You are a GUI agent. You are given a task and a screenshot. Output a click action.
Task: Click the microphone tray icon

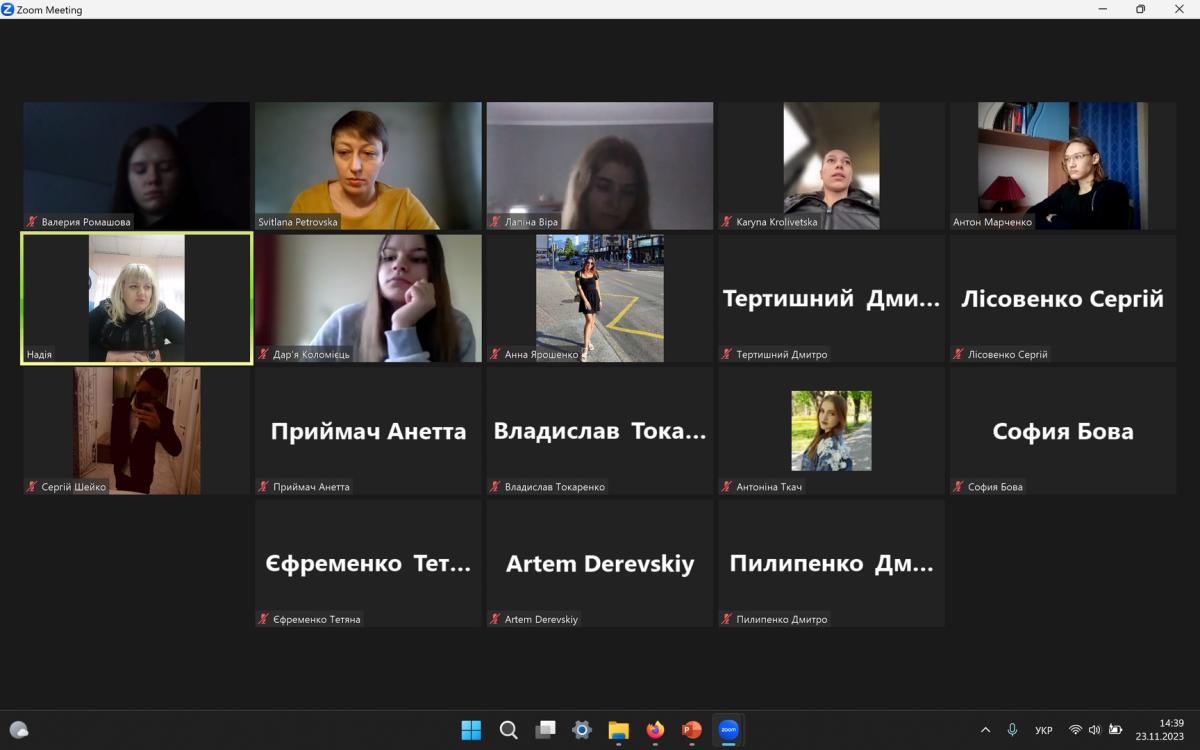(x=1012, y=730)
